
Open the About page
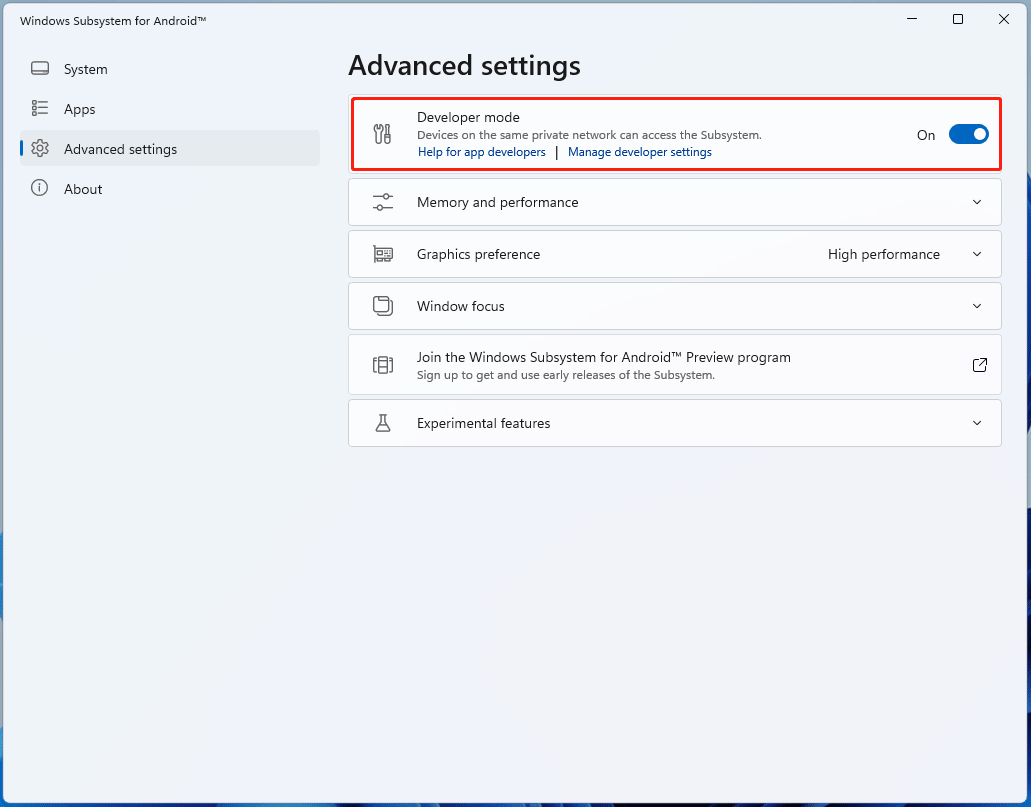coord(83,188)
